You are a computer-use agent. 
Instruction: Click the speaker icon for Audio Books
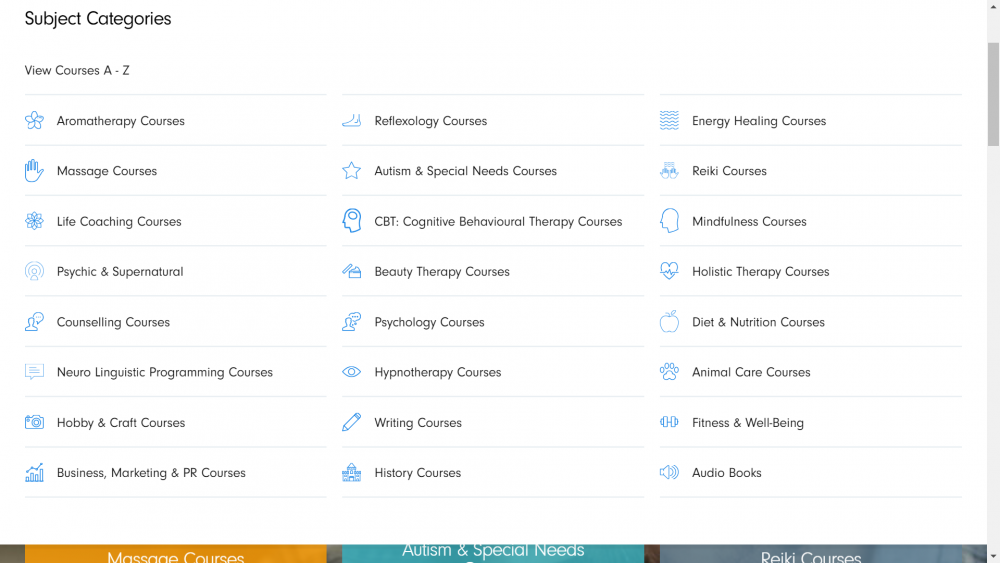point(669,472)
